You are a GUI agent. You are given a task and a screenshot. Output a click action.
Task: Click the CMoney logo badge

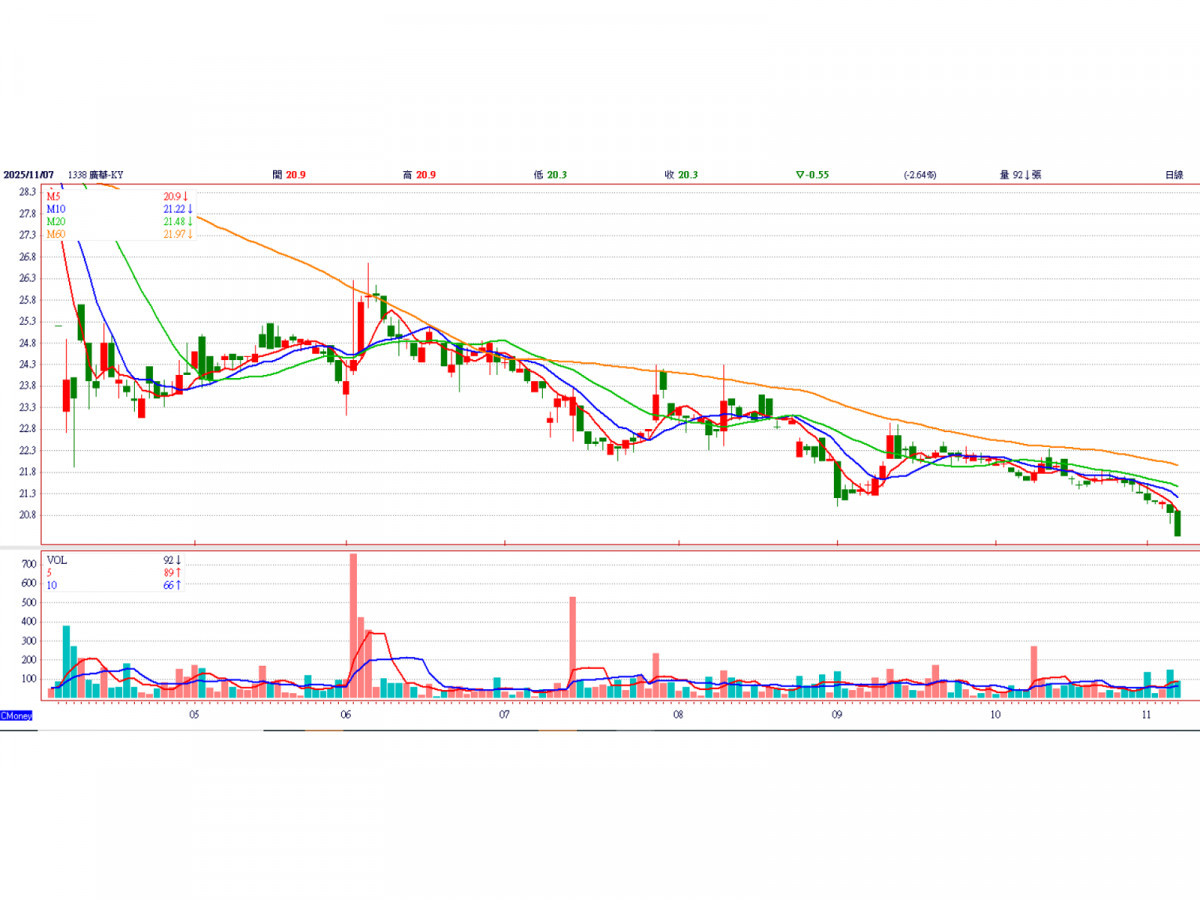point(17,716)
